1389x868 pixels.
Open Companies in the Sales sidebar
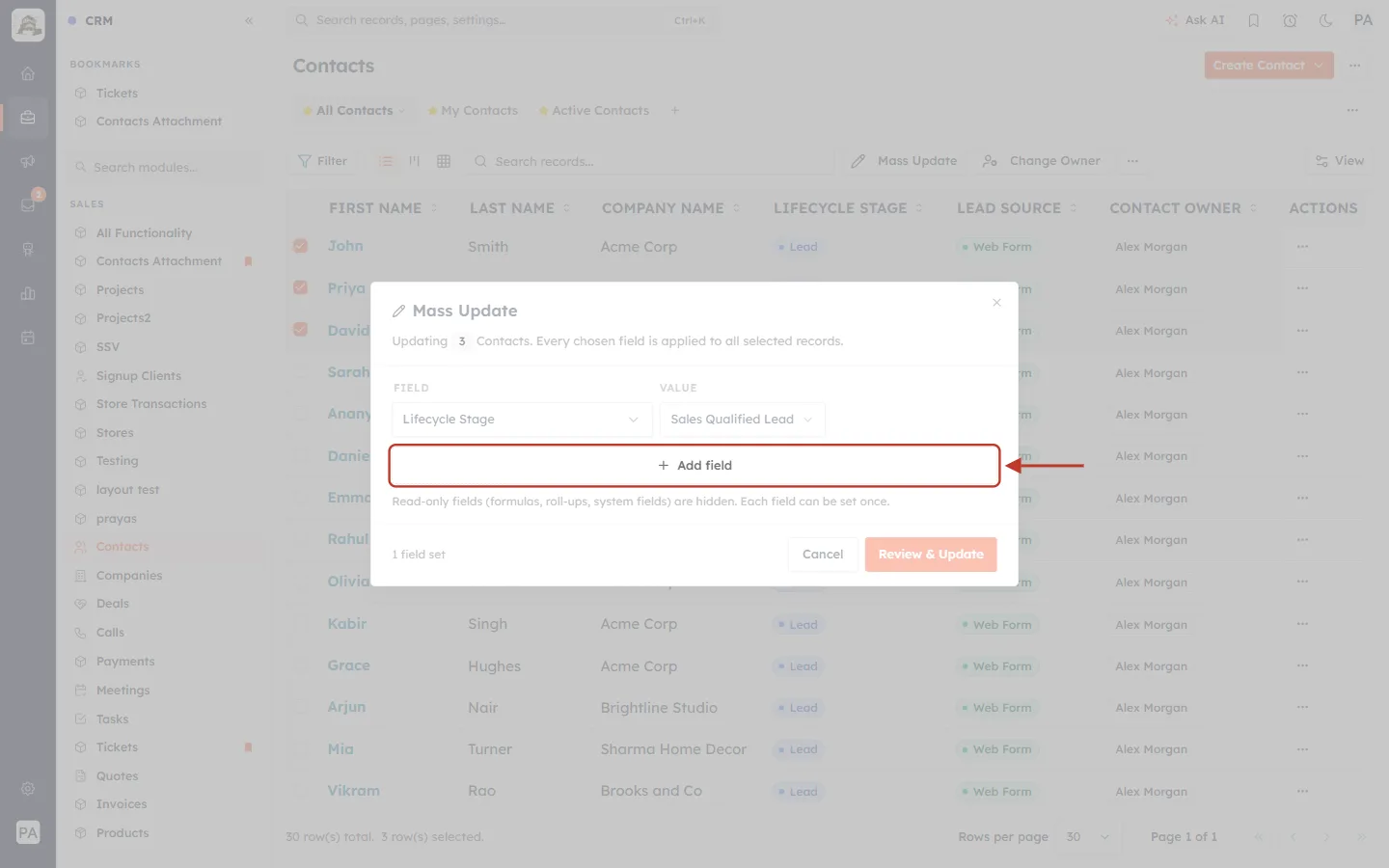click(129, 576)
